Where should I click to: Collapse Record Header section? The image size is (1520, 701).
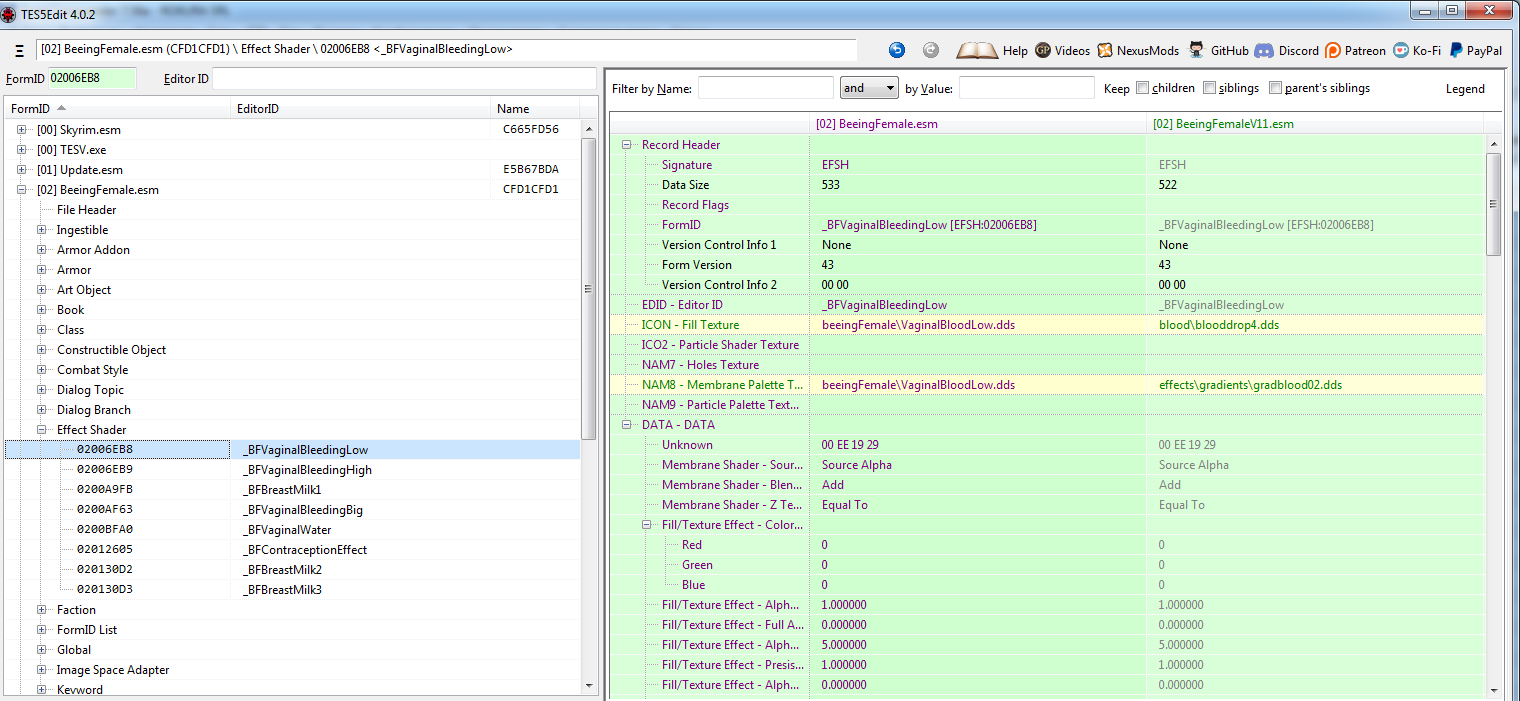tap(627, 145)
